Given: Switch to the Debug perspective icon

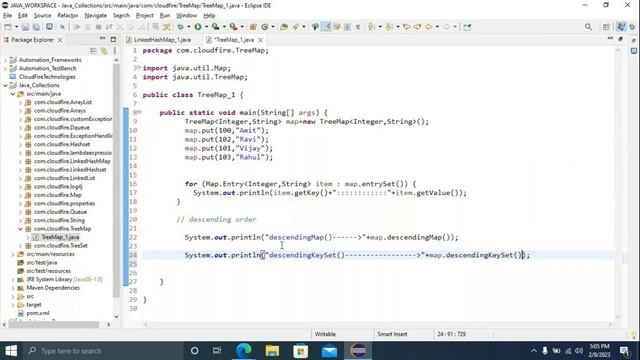Looking at the screenshot, I should [633, 27].
